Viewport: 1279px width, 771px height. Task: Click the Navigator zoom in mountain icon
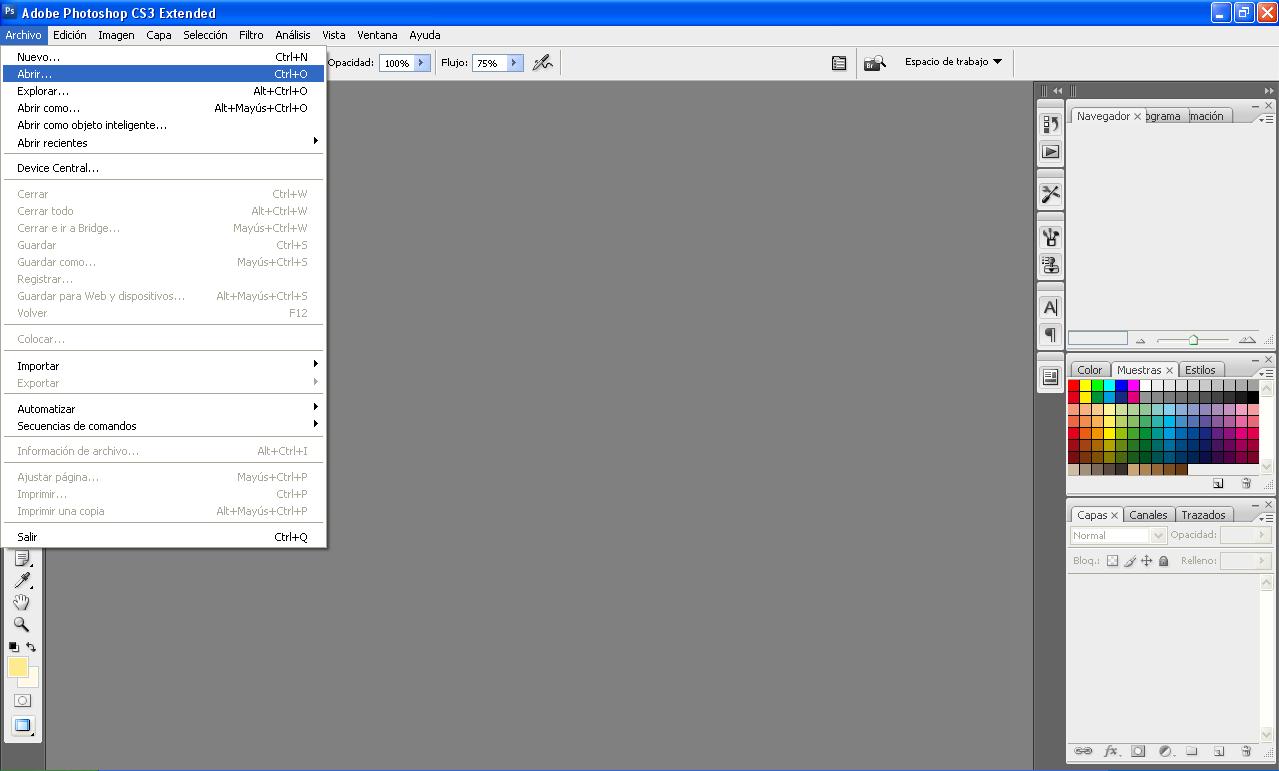click(1246, 340)
